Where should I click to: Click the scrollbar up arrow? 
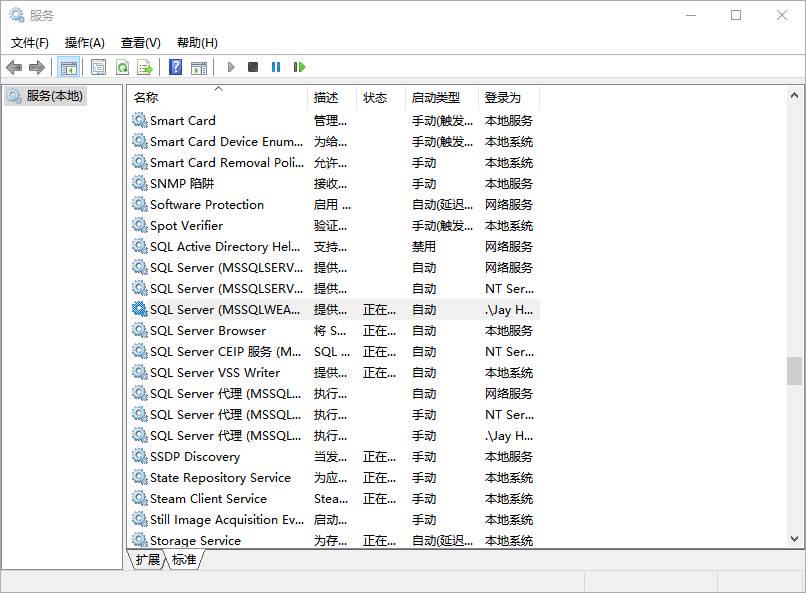[794, 96]
